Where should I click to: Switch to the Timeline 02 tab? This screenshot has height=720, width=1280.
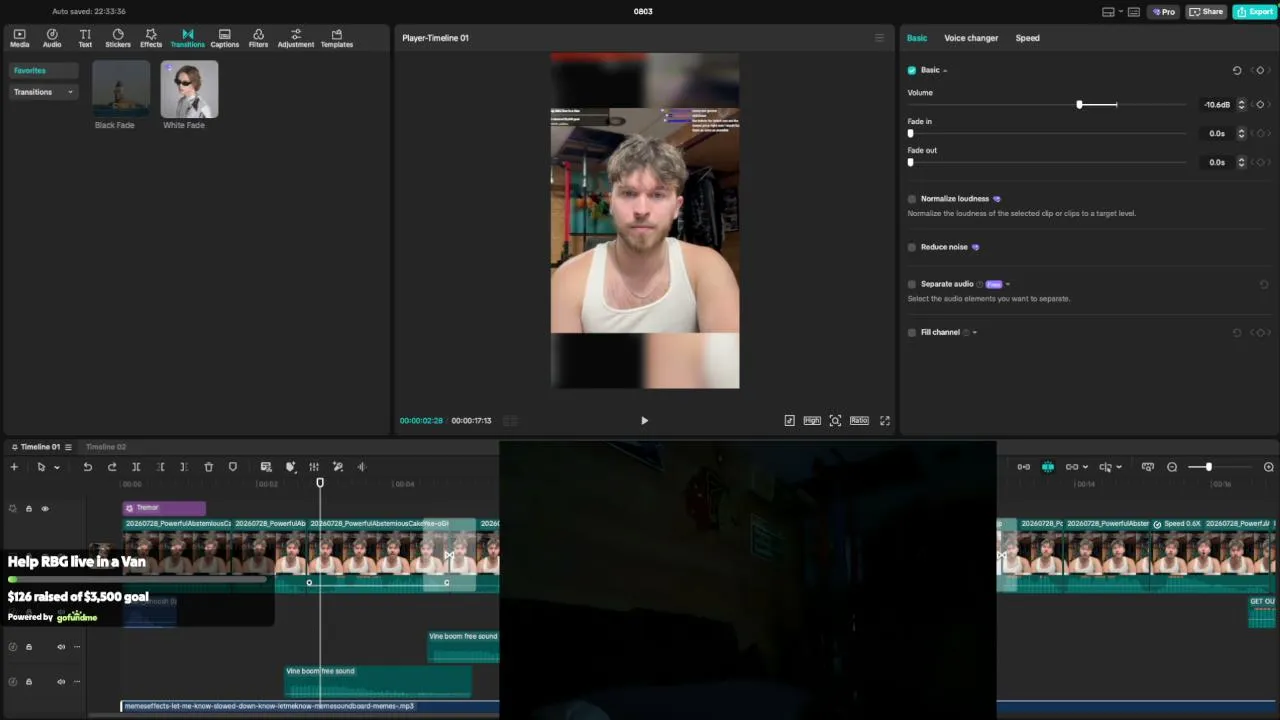click(106, 447)
